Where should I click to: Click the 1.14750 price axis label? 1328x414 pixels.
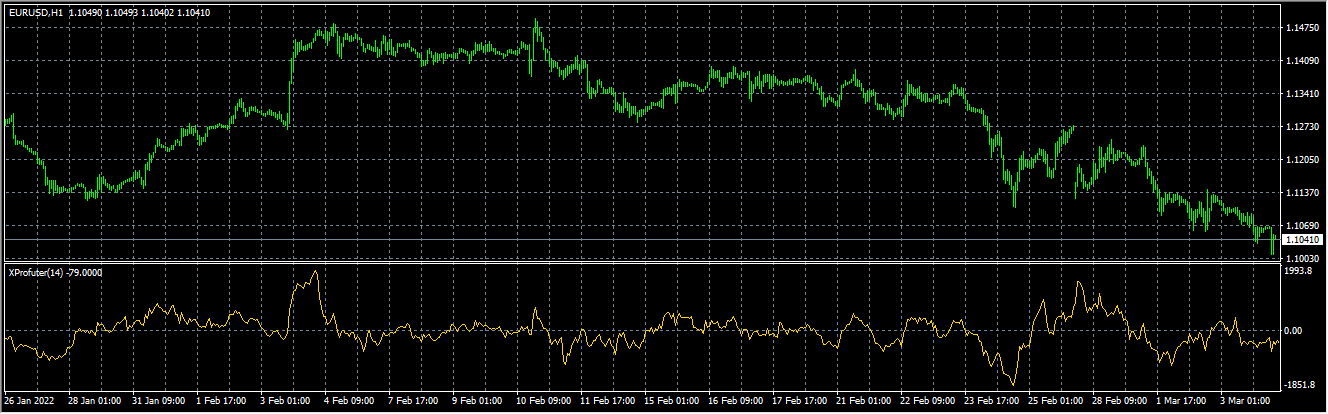(1303, 29)
